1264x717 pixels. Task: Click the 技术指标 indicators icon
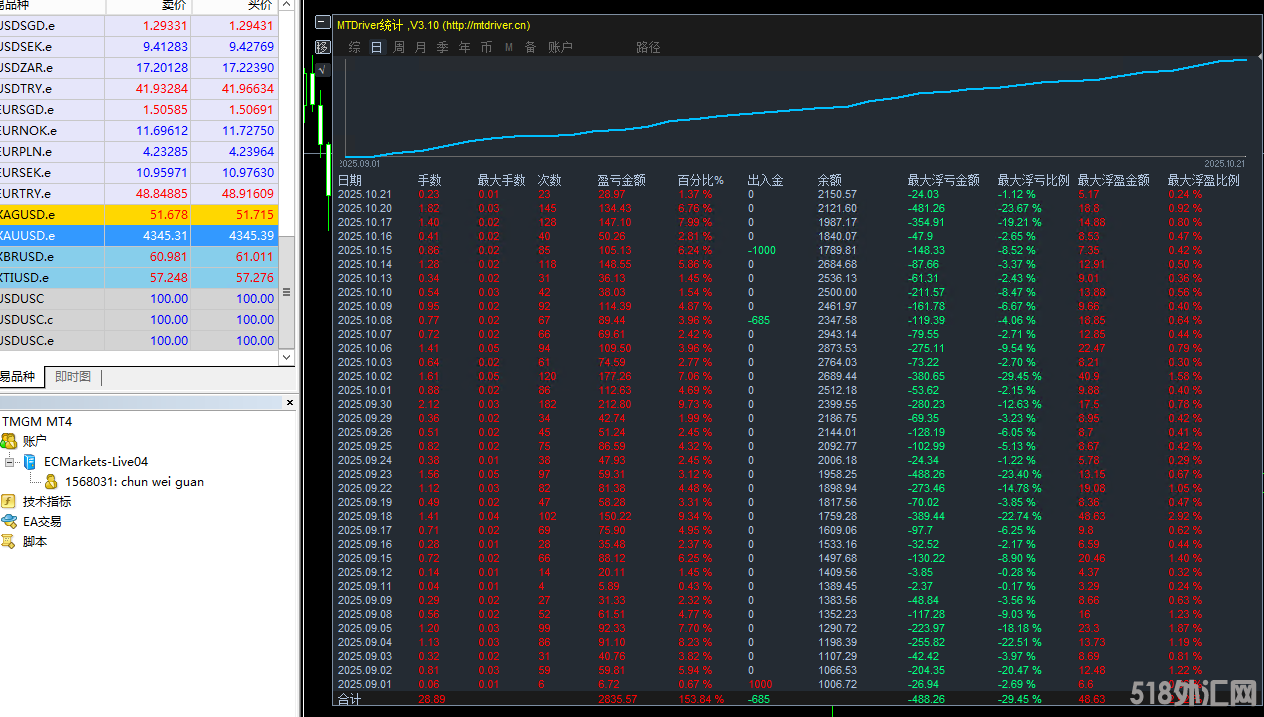[x=9, y=501]
